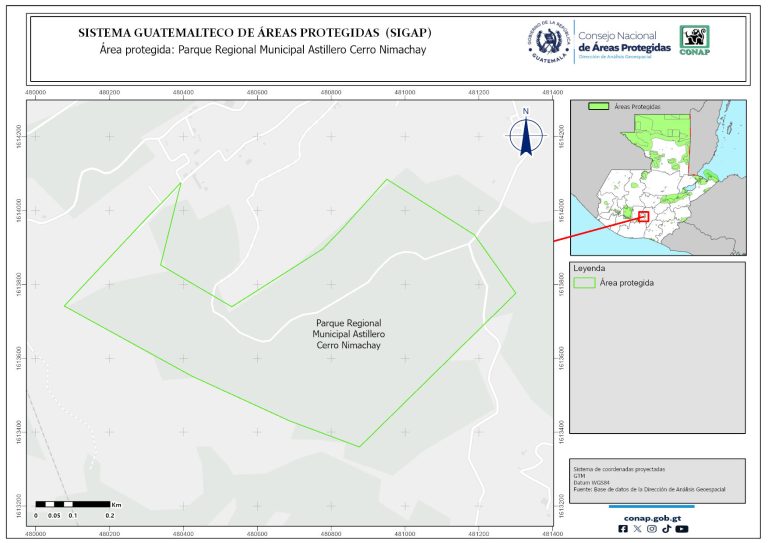This screenshot has height=543, width=768.
Task: Click the map scale bar
Action: 73,504
